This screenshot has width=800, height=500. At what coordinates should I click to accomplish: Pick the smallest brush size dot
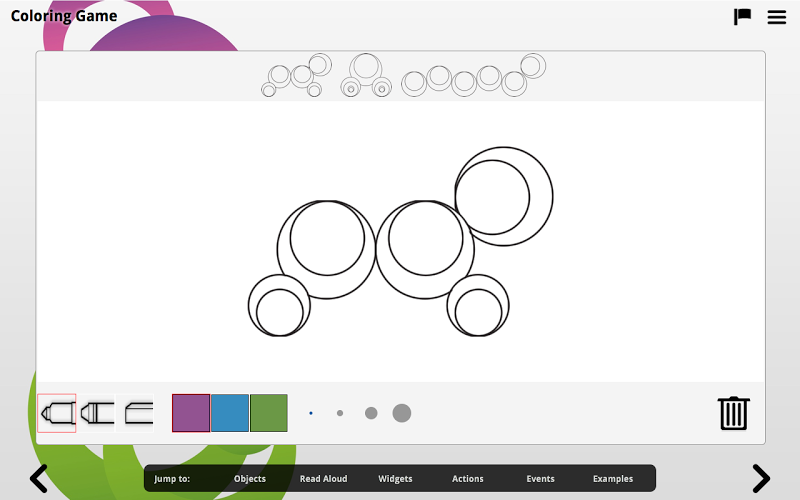point(311,413)
